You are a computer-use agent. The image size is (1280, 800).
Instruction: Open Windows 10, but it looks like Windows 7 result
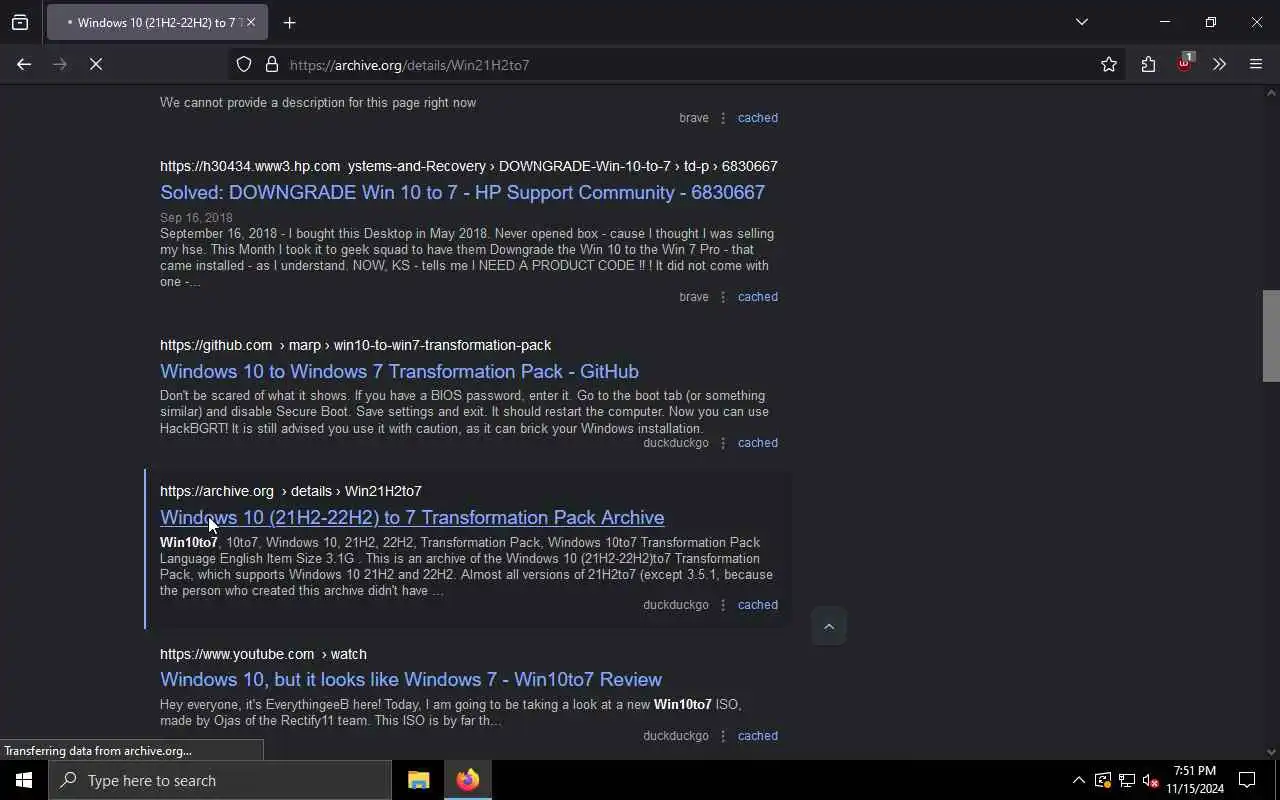411,679
